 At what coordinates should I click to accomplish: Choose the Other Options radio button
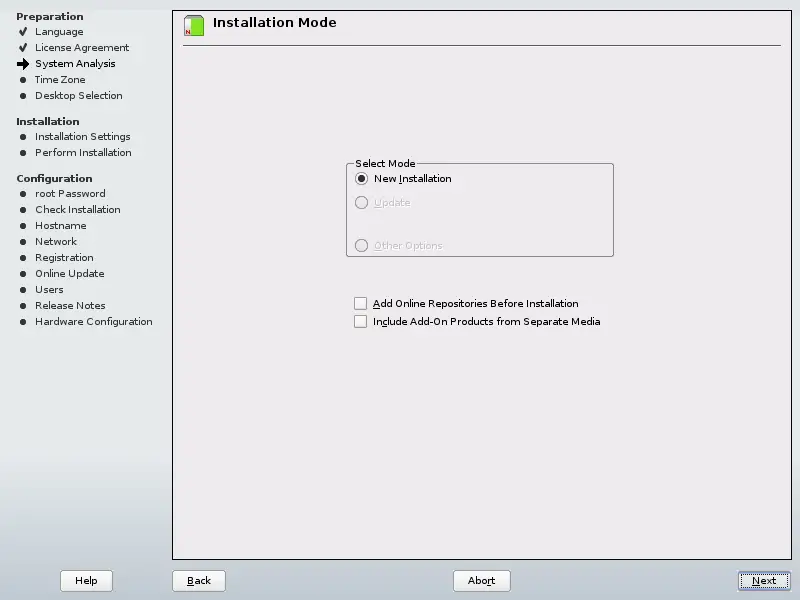361,245
